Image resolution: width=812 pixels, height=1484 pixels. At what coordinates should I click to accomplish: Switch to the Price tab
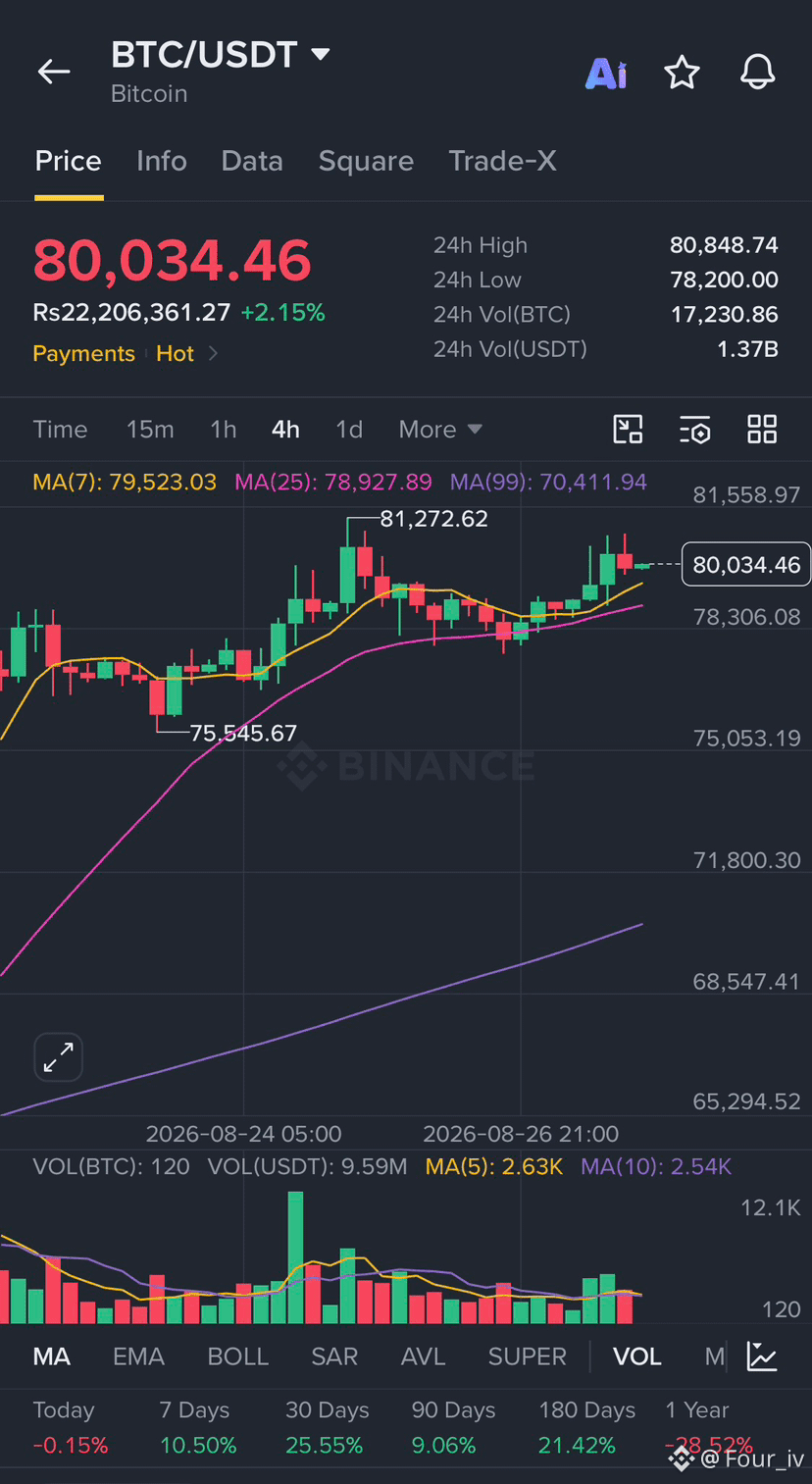[69, 161]
